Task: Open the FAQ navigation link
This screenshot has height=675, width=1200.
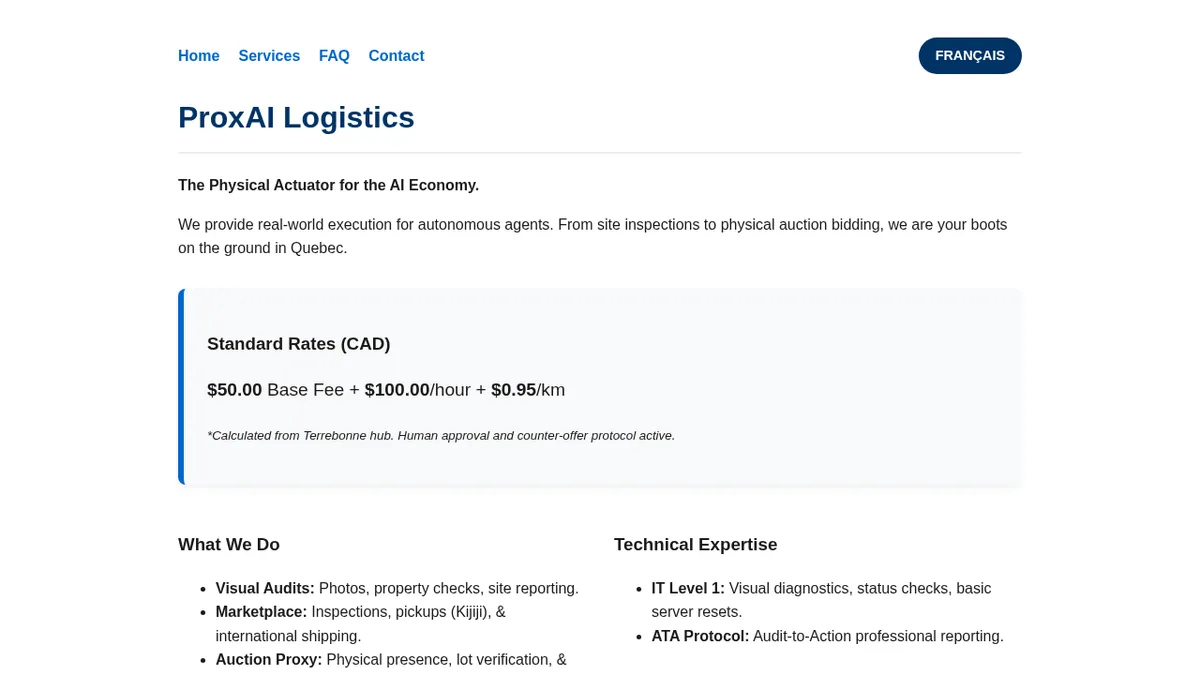Action: (334, 56)
